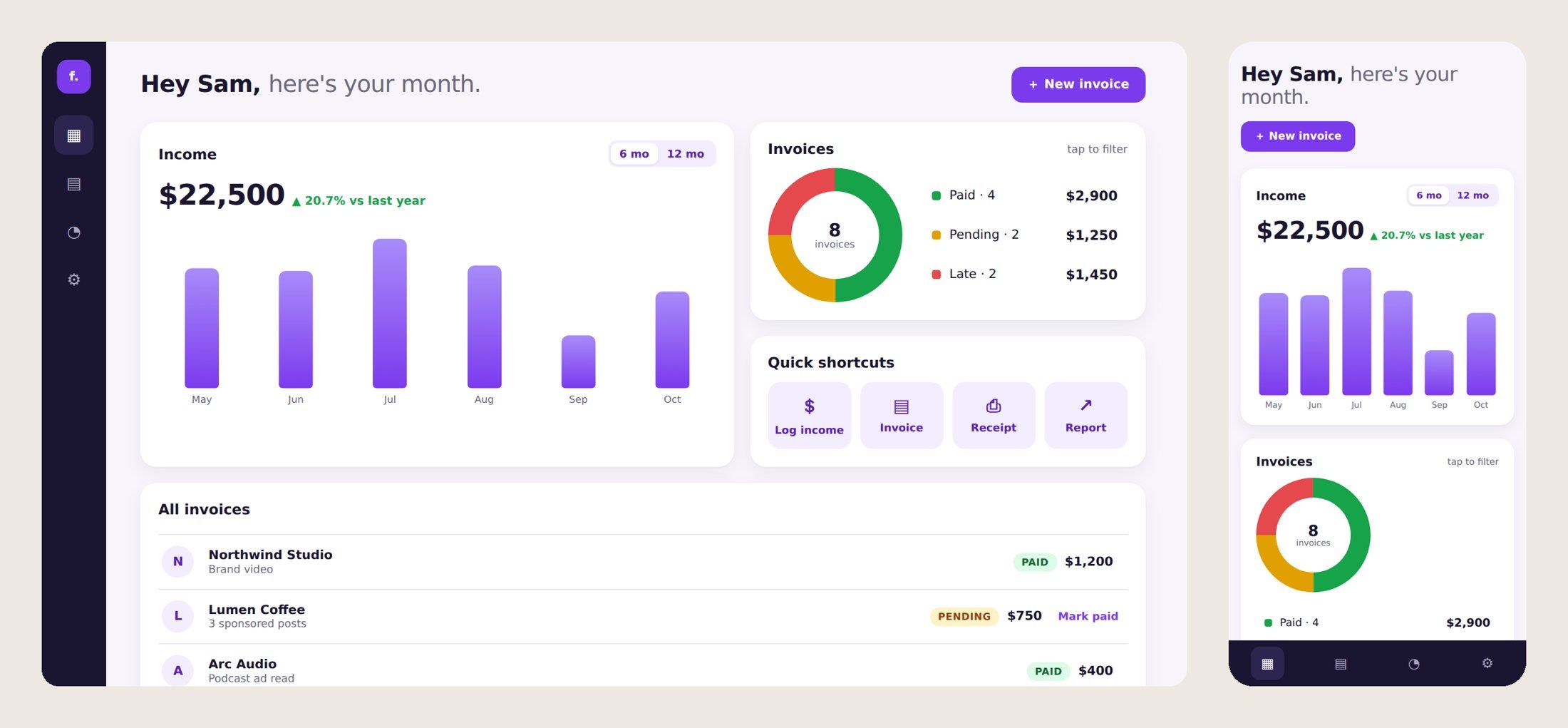Click the 'L' avatar for Lumen Coffee
The image size is (1568, 728).
point(177,616)
